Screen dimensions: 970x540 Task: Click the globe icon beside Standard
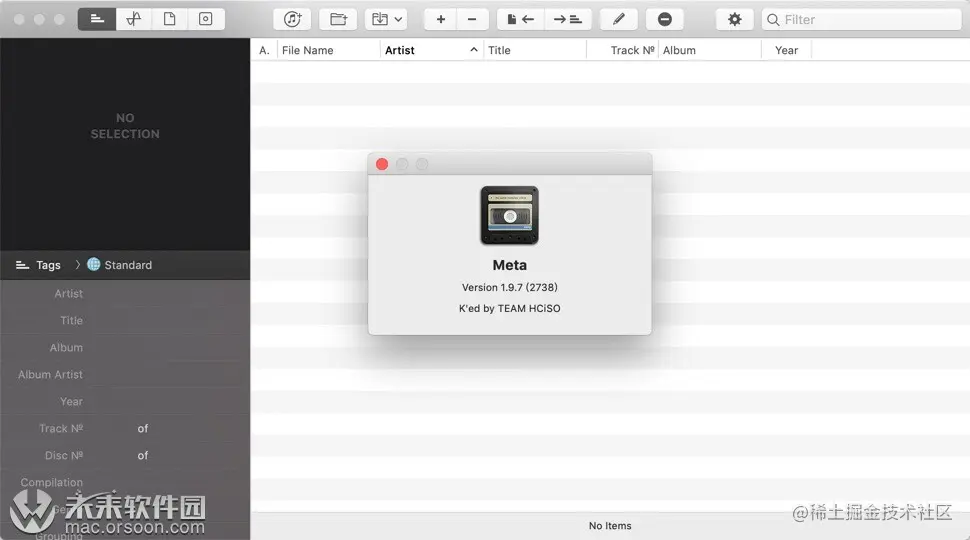click(93, 264)
